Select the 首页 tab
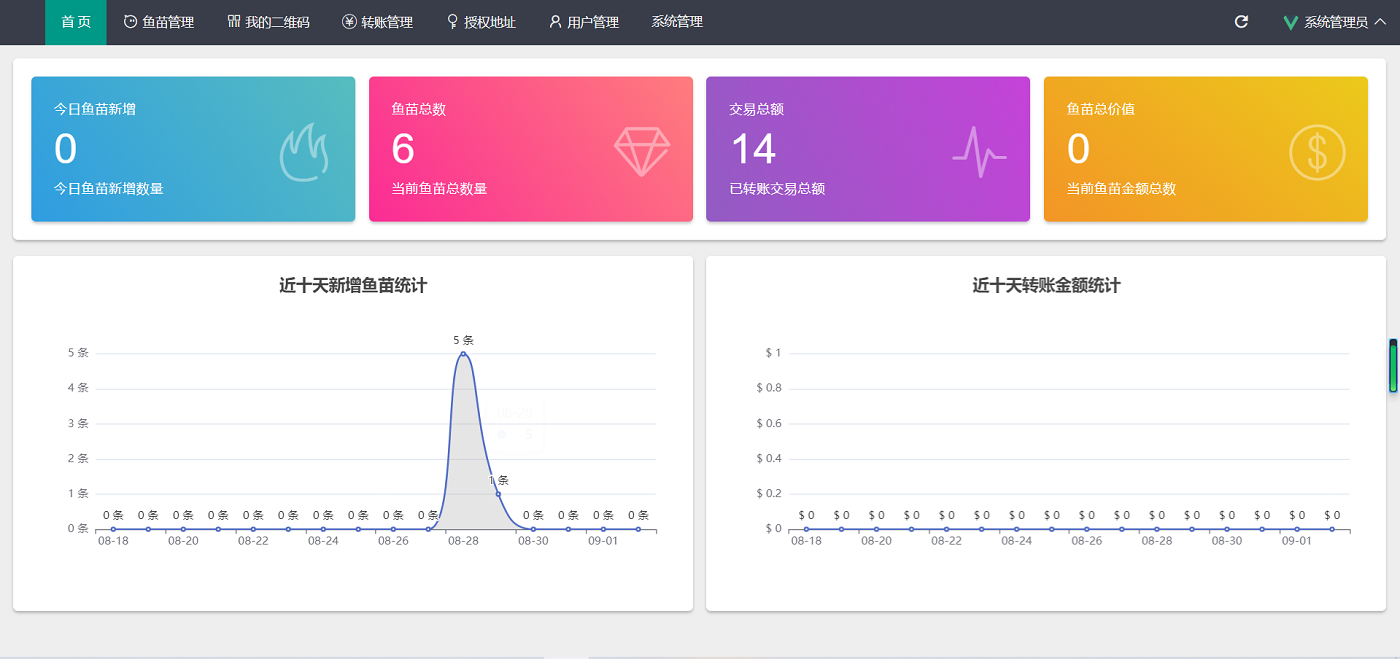The width and height of the screenshot is (1400, 659). [76, 22]
